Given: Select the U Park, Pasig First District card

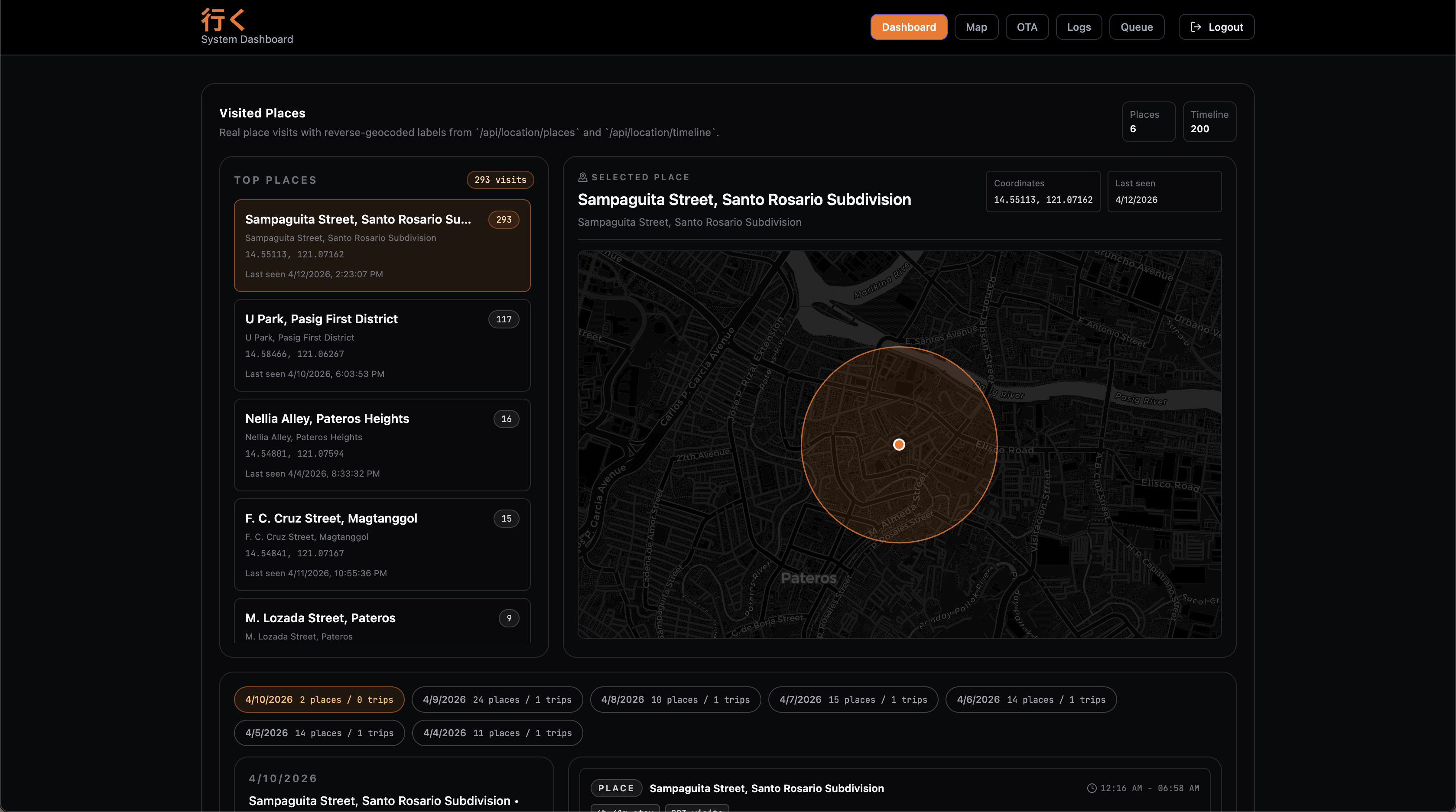Looking at the screenshot, I should pos(382,345).
